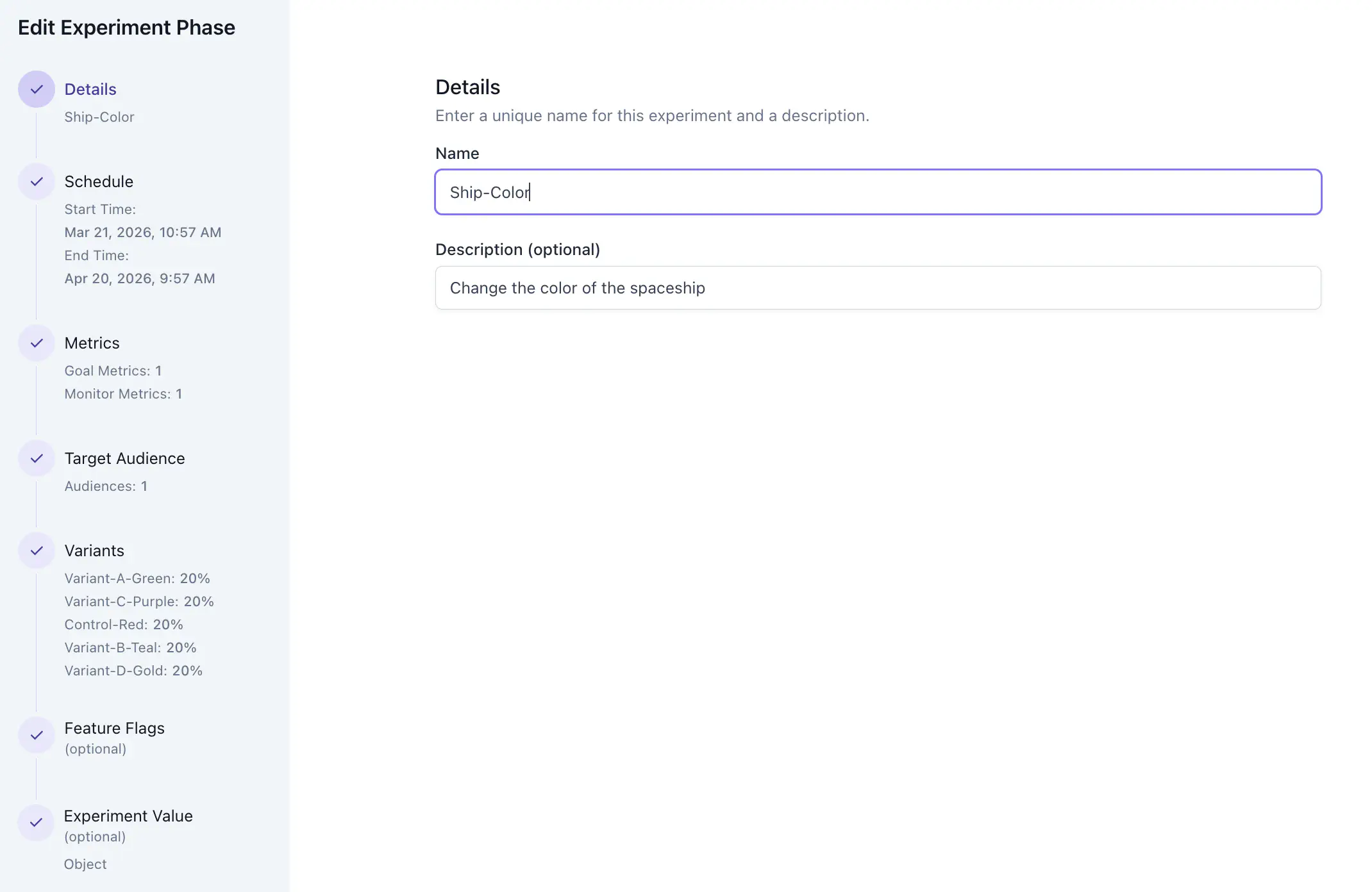Click the Experiment Value checkmark icon

(37, 822)
